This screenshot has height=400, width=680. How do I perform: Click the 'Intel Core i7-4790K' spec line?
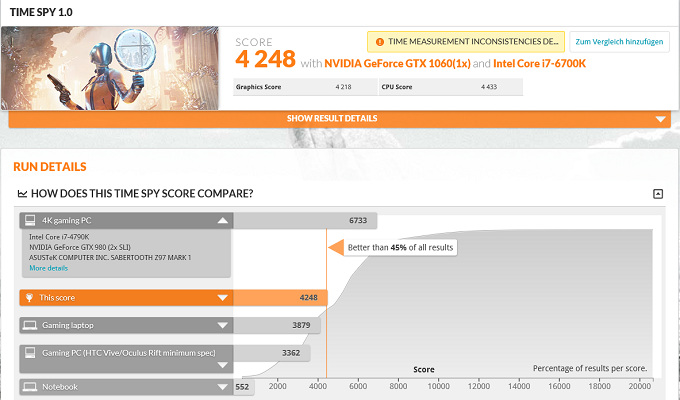point(59,237)
